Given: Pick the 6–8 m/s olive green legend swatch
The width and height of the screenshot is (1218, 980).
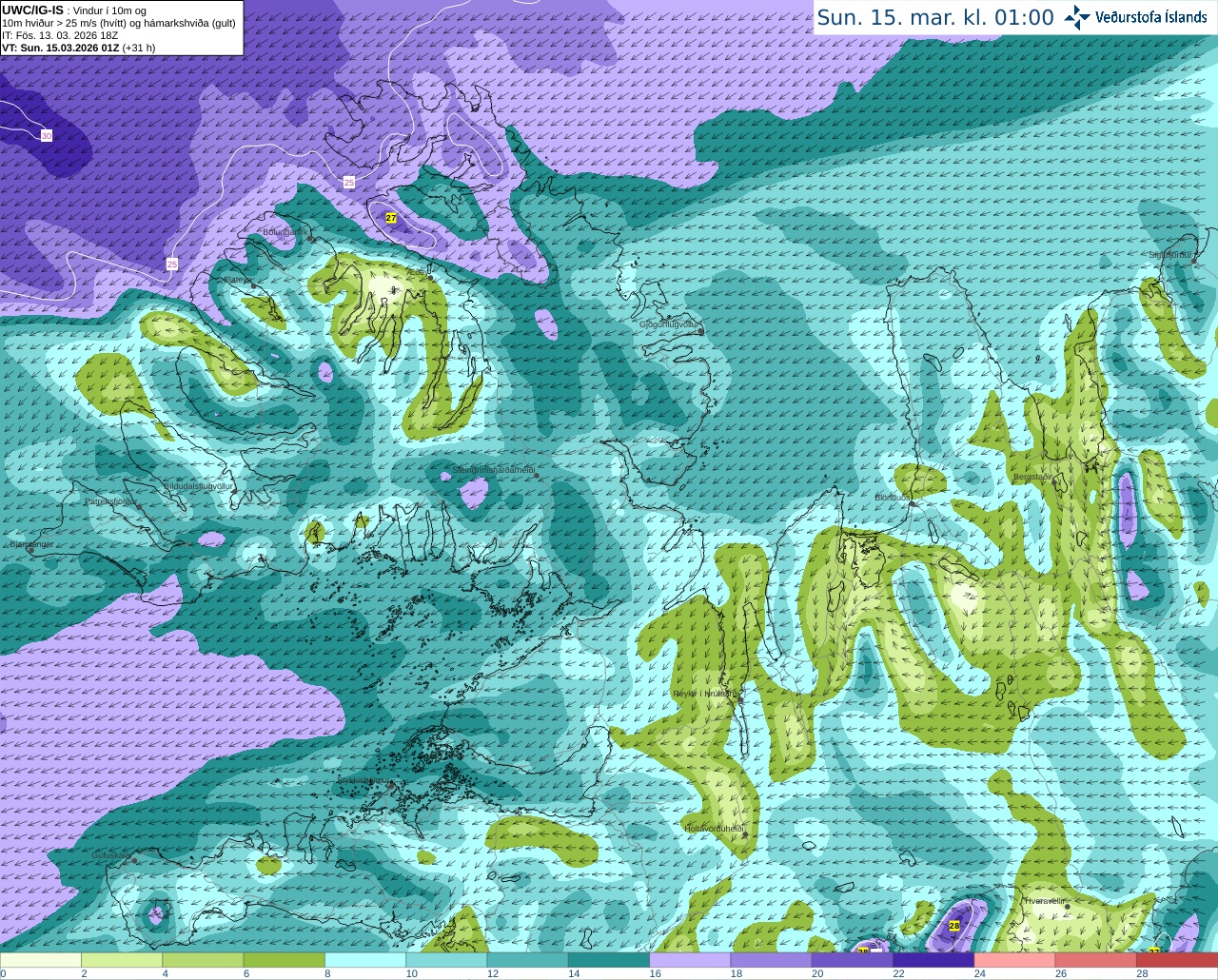Looking at the screenshot, I should tap(285, 960).
